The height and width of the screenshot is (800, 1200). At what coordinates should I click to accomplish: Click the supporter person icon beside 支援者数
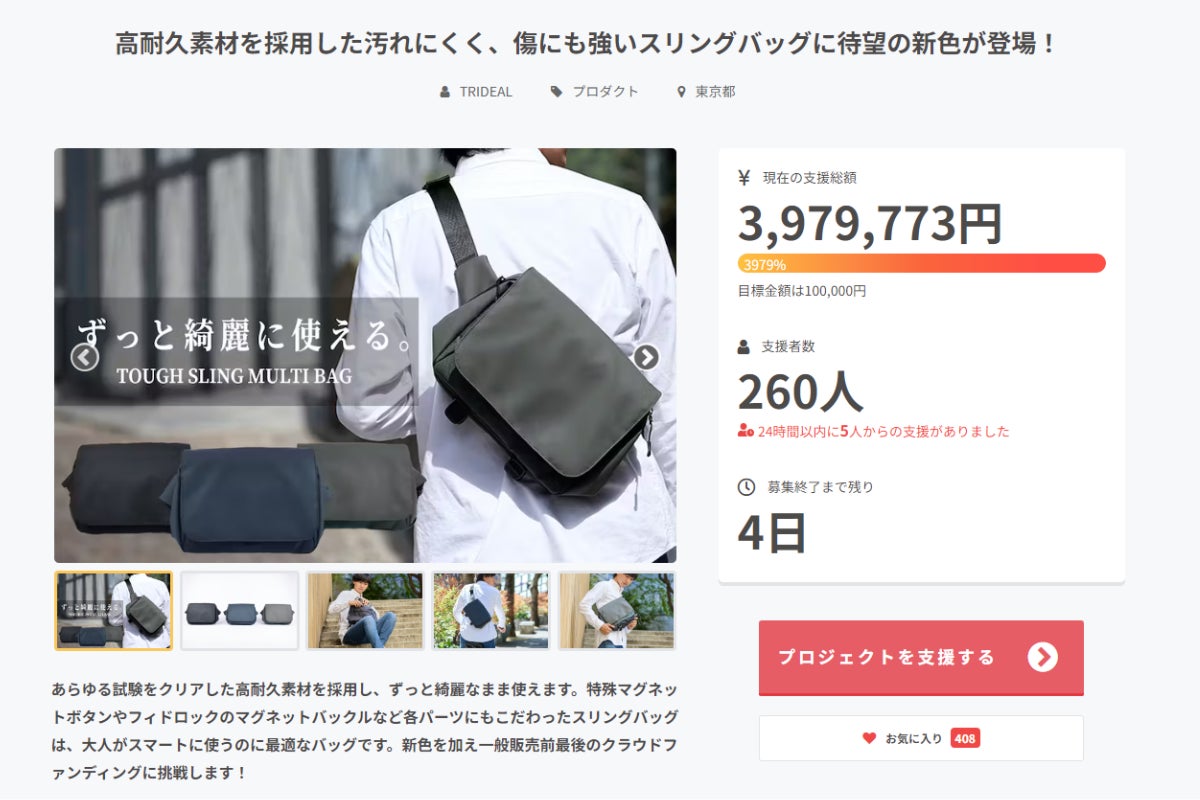pyautogui.click(x=744, y=347)
